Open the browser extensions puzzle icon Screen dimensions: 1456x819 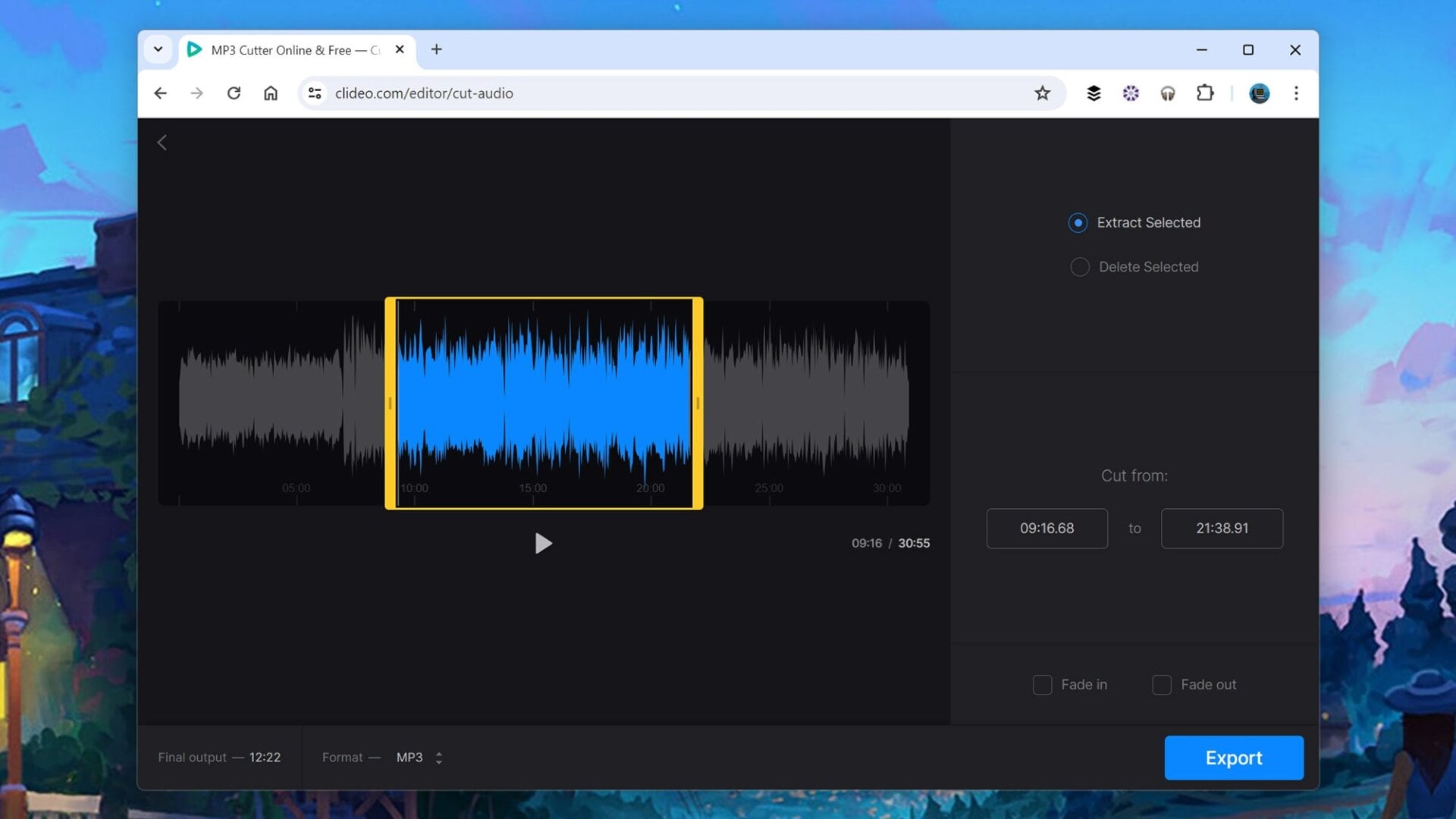[1205, 93]
